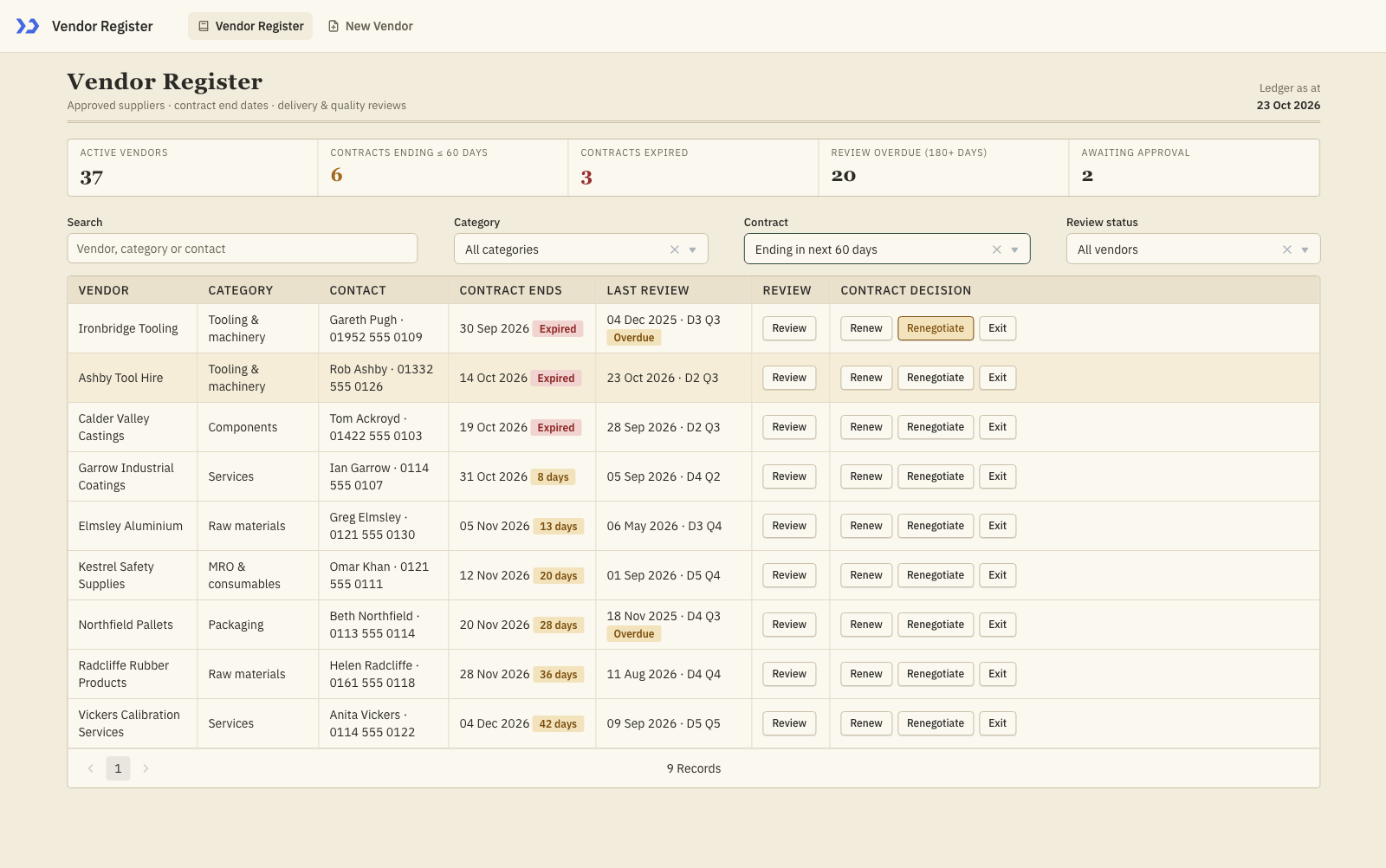Renegotiate the Ironbridge Tooling contract
Screen dimensions: 1386x868
coord(936,328)
